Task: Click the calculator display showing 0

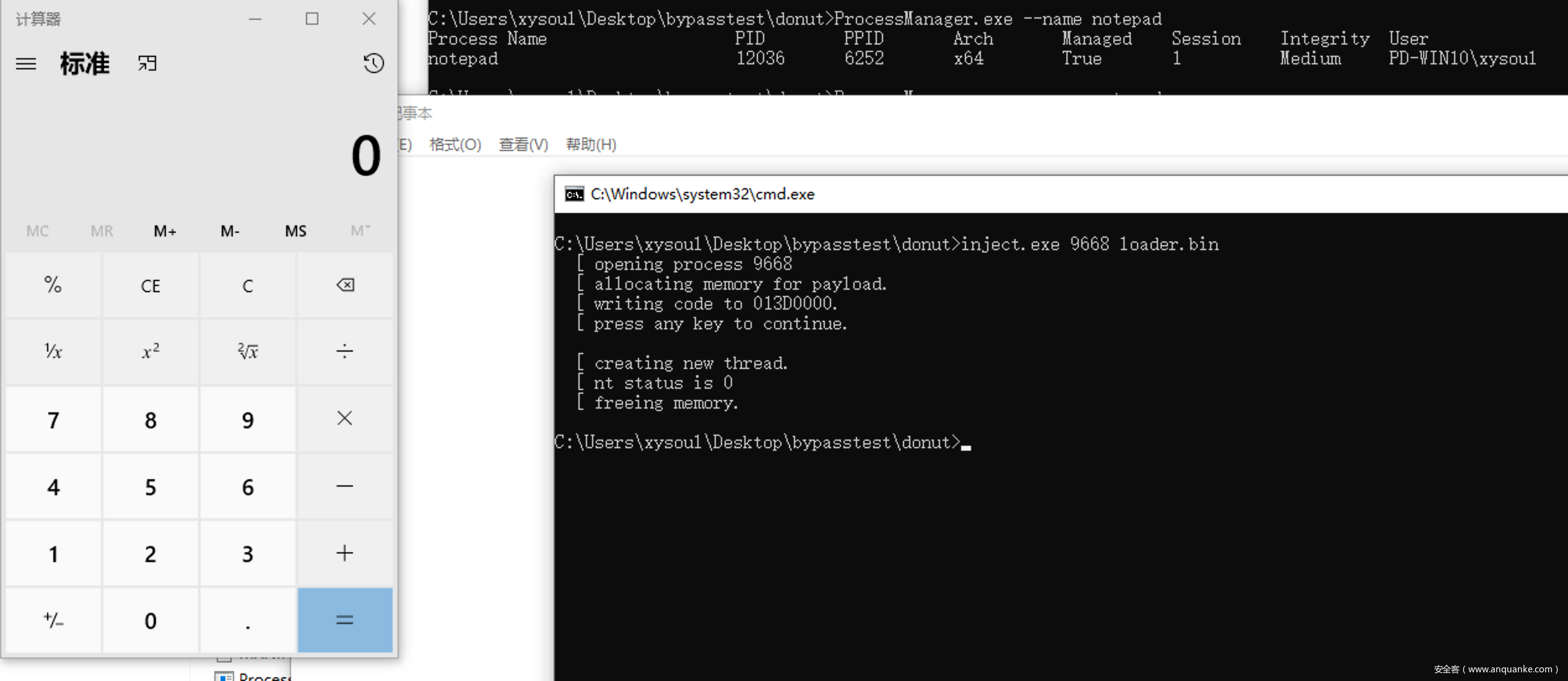Action: coord(365,156)
